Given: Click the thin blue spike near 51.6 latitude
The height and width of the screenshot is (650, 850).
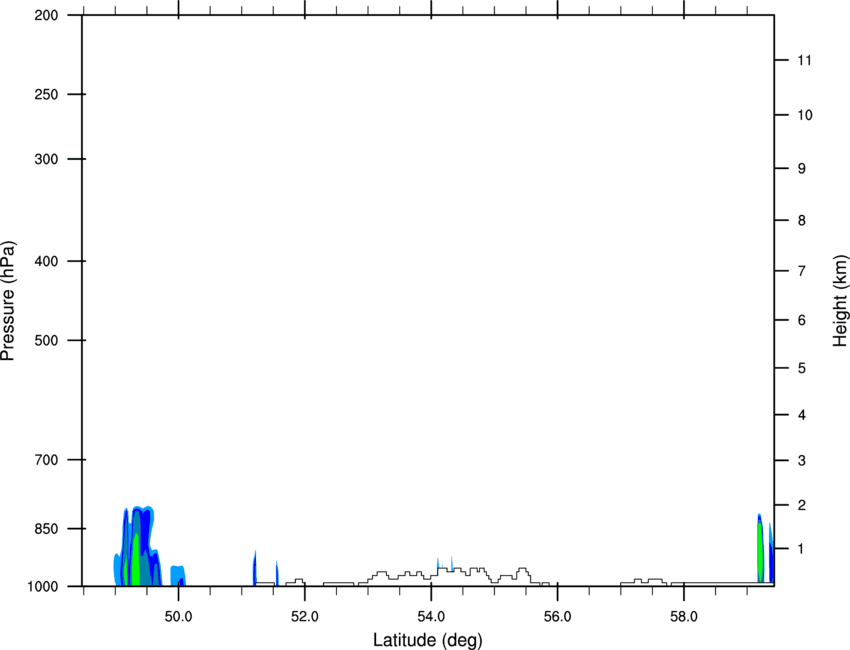Looking at the screenshot, I should click(277, 574).
